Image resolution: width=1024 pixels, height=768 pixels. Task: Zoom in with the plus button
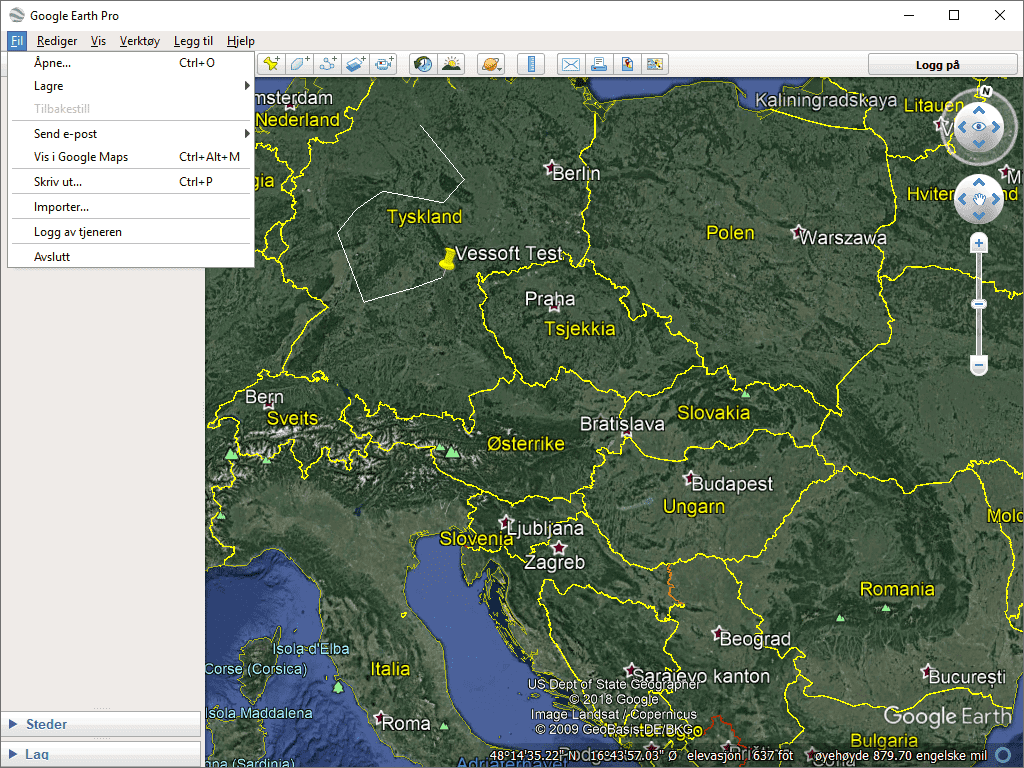coord(978,244)
